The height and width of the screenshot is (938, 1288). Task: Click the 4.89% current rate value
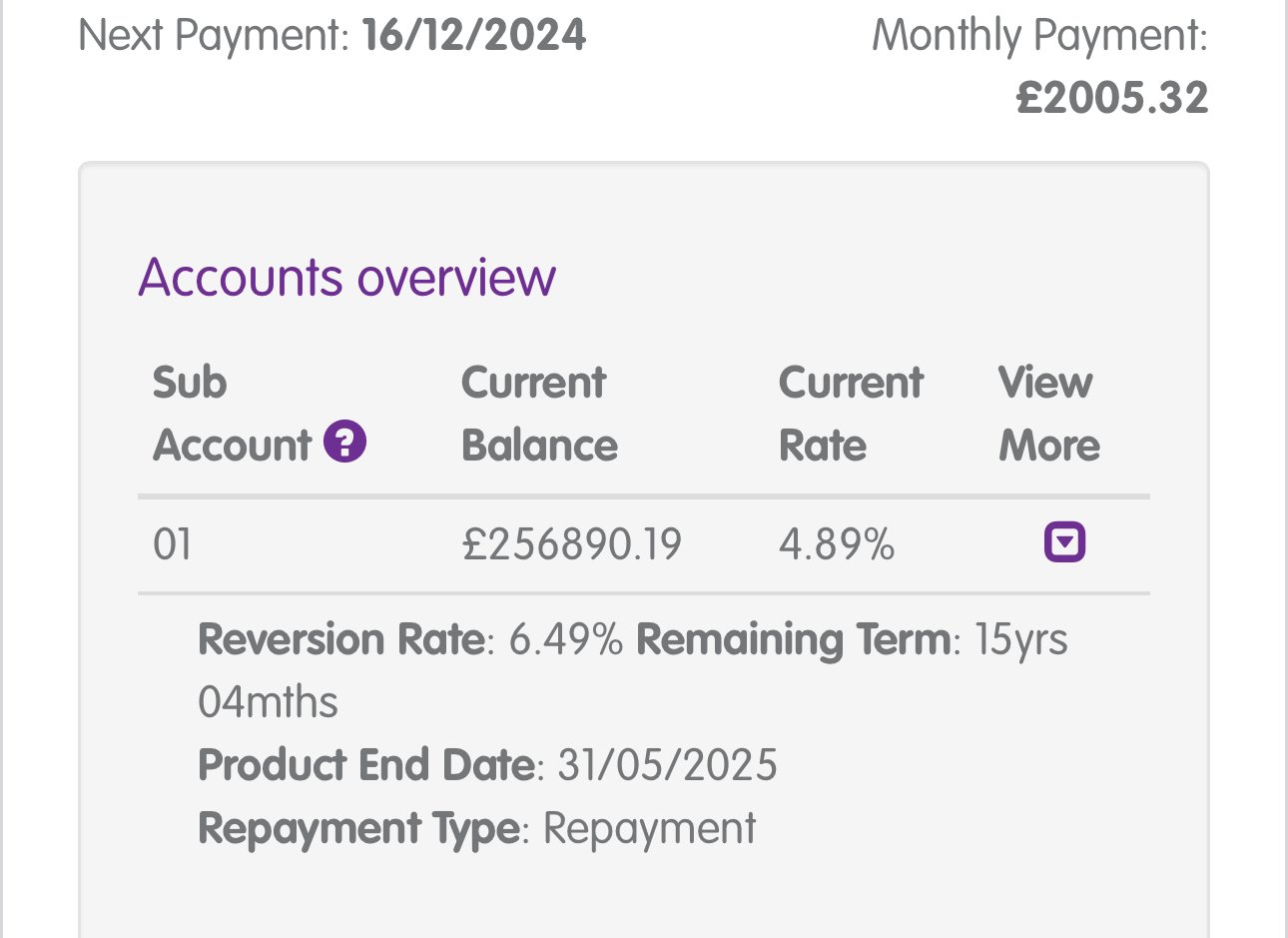pos(836,544)
